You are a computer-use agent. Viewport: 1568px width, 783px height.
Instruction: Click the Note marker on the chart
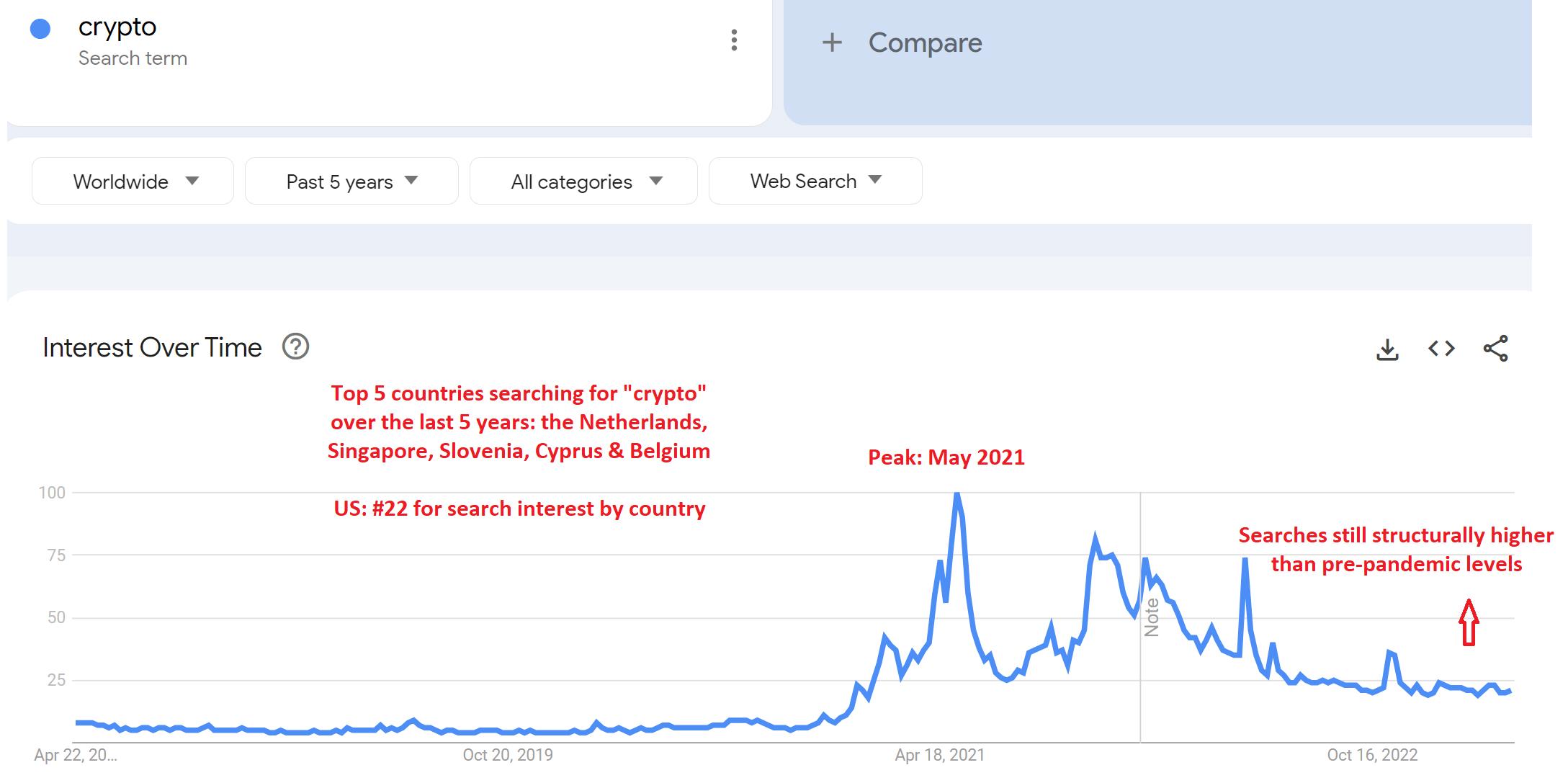click(1152, 617)
